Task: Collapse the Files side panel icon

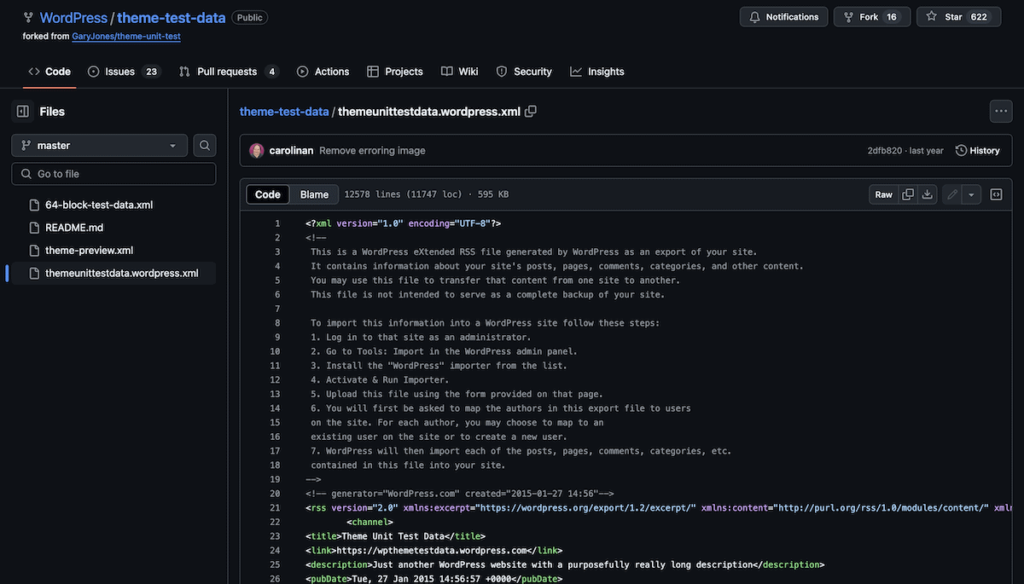Action: pos(23,112)
